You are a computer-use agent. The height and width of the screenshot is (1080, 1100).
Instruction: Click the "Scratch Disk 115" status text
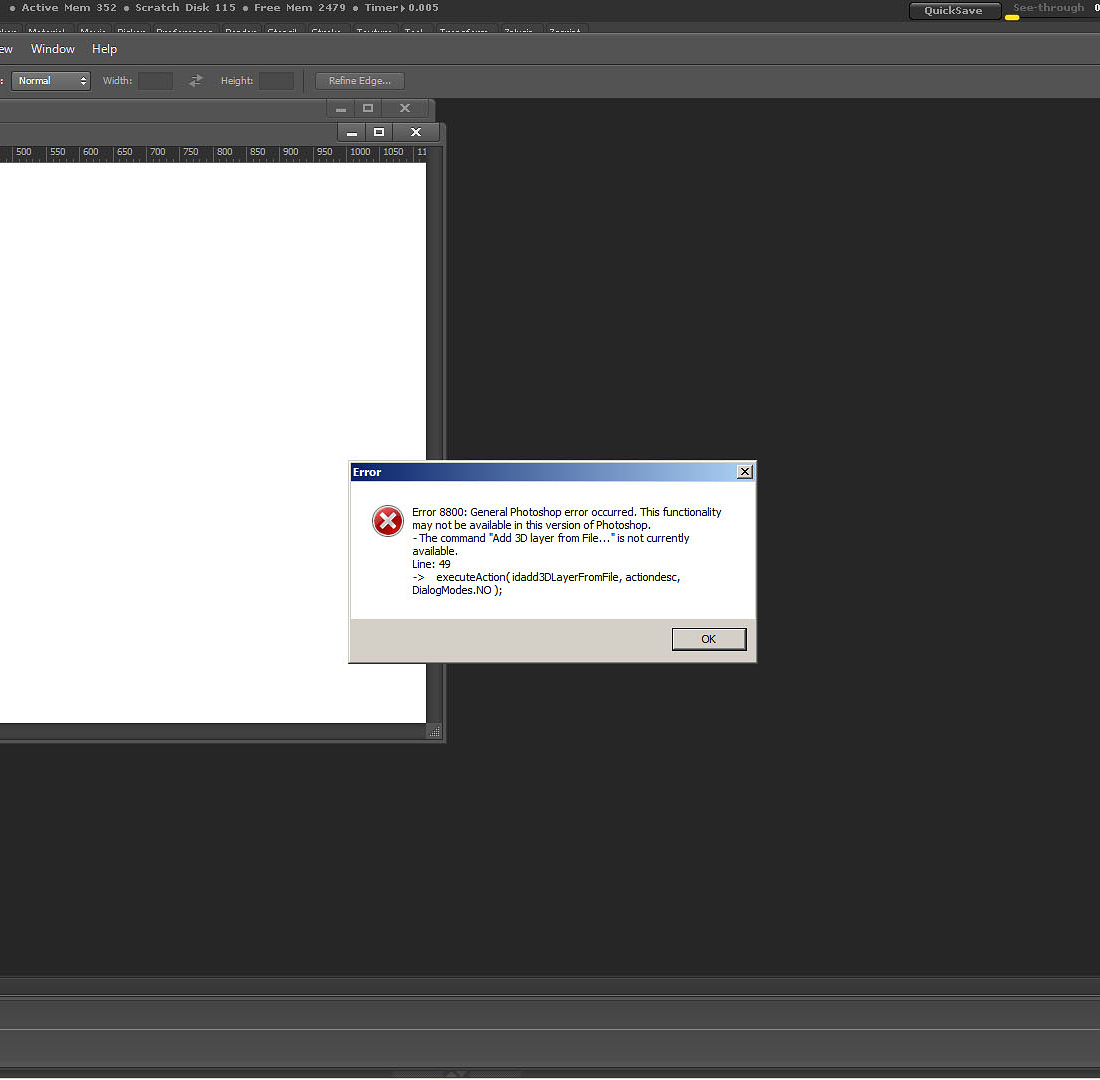pos(185,8)
